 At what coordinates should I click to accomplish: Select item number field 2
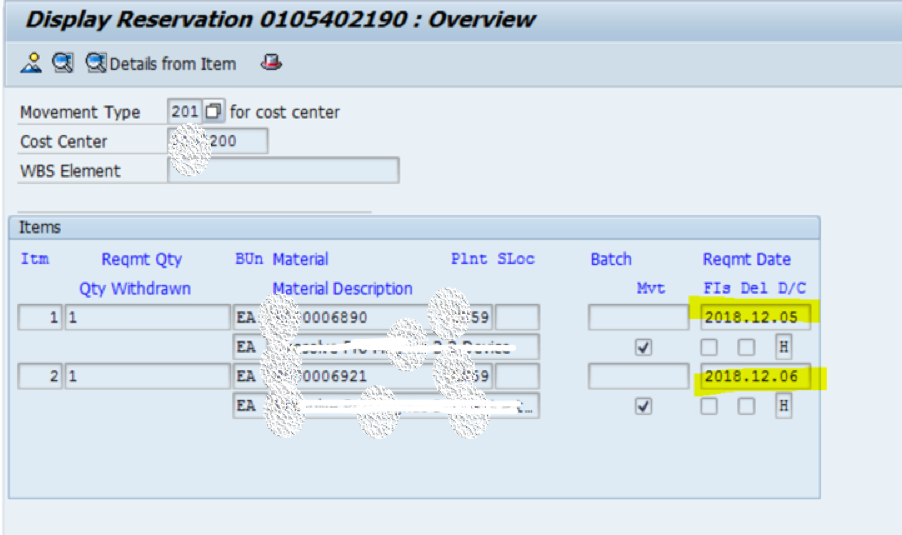click(x=40, y=376)
